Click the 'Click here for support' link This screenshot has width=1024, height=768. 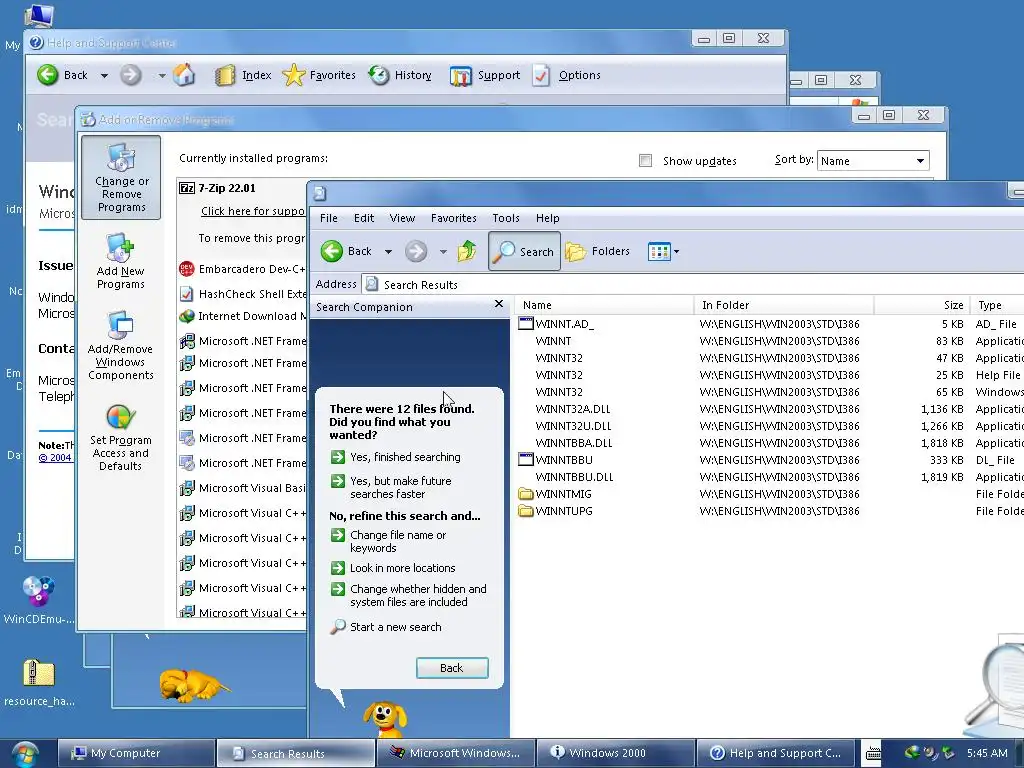pos(253,211)
